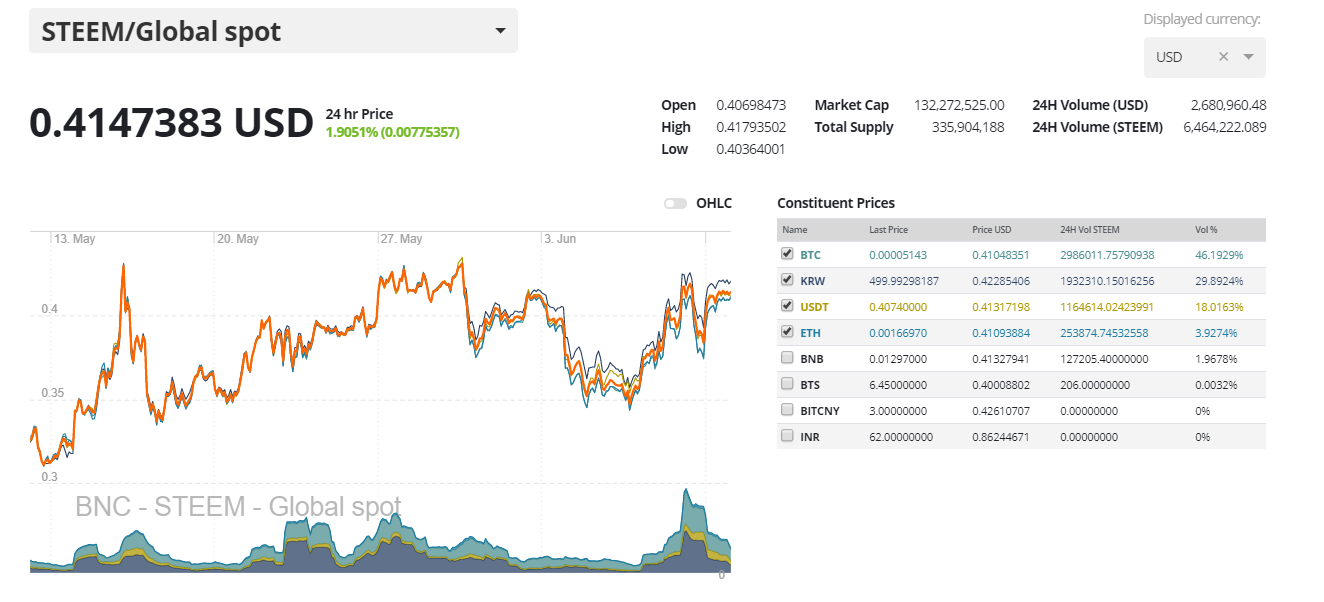This screenshot has width=1324, height=602.
Task: Click 24H Volume (USD) value 2,680,960.48
Action: [x=1229, y=105]
